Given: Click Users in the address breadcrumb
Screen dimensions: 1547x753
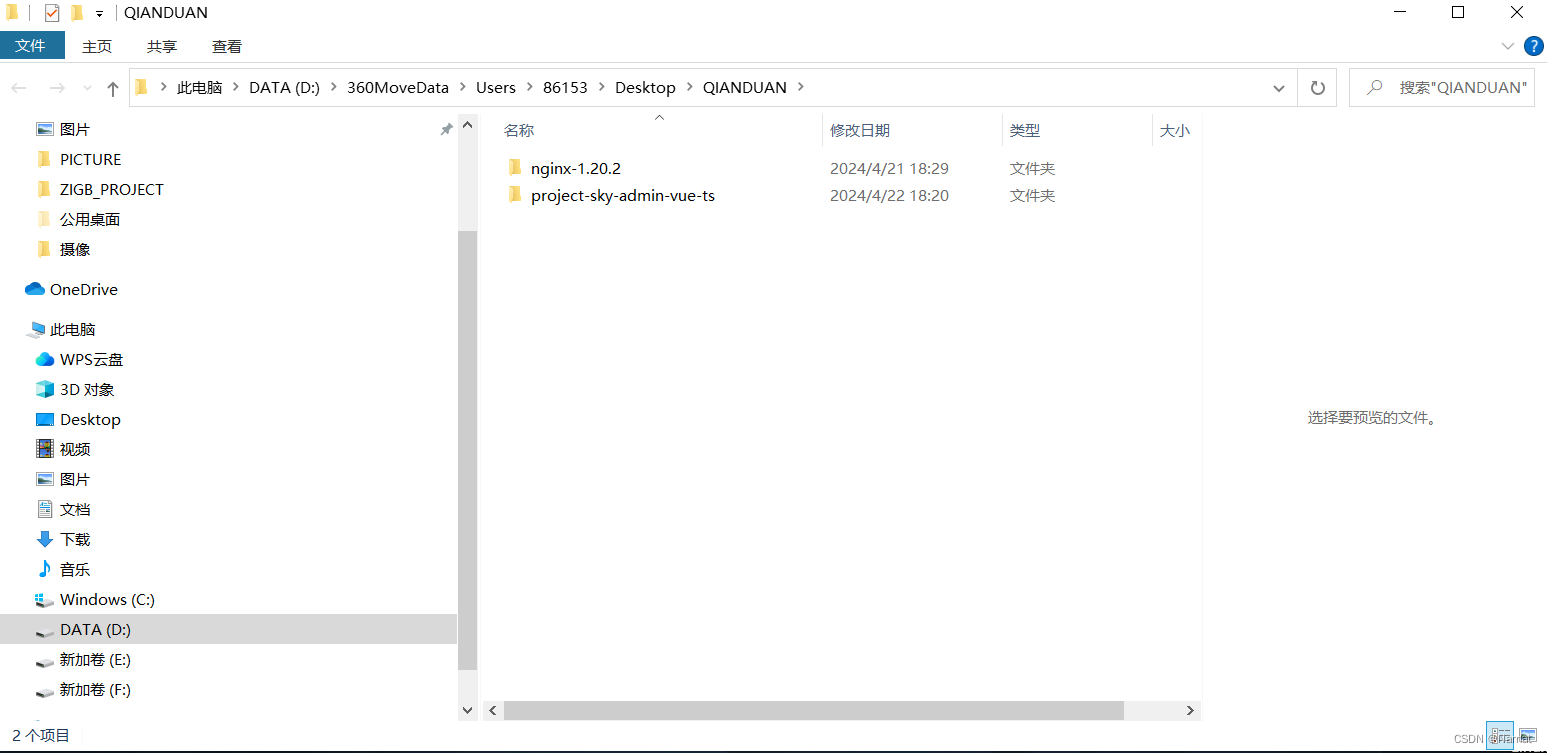Looking at the screenshot, I should [x=496, y=88].
